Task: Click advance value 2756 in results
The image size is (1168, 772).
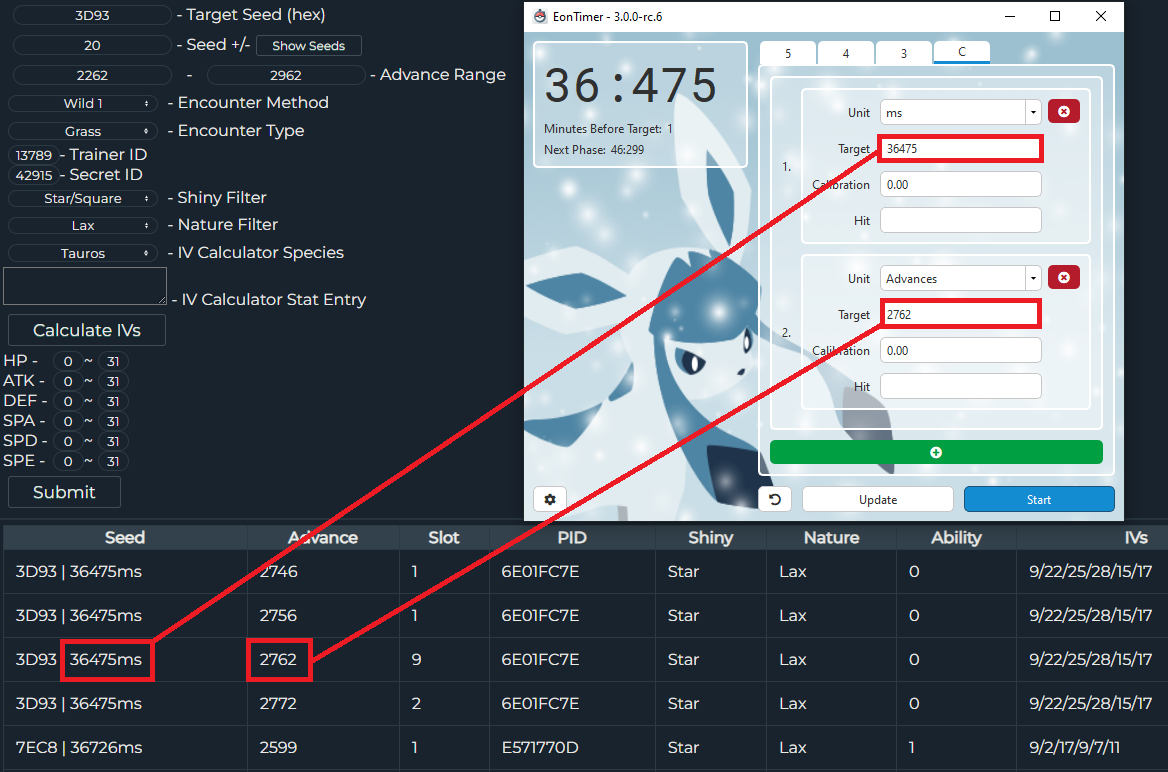Action: (279, 616)
